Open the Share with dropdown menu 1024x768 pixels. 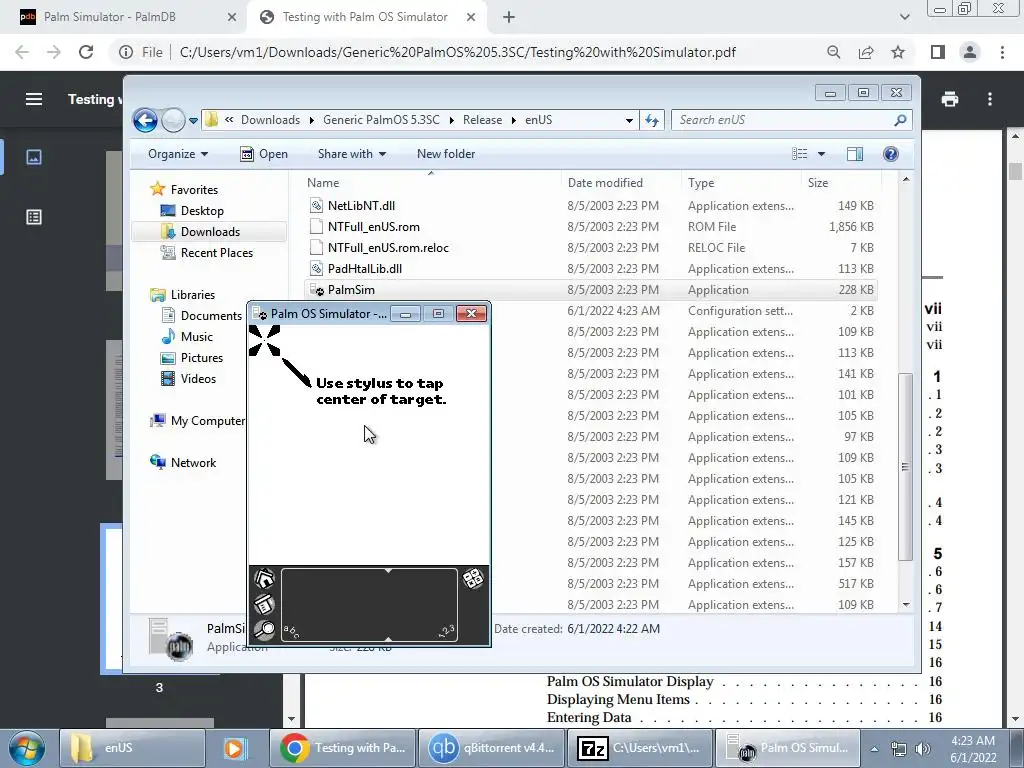351,154
